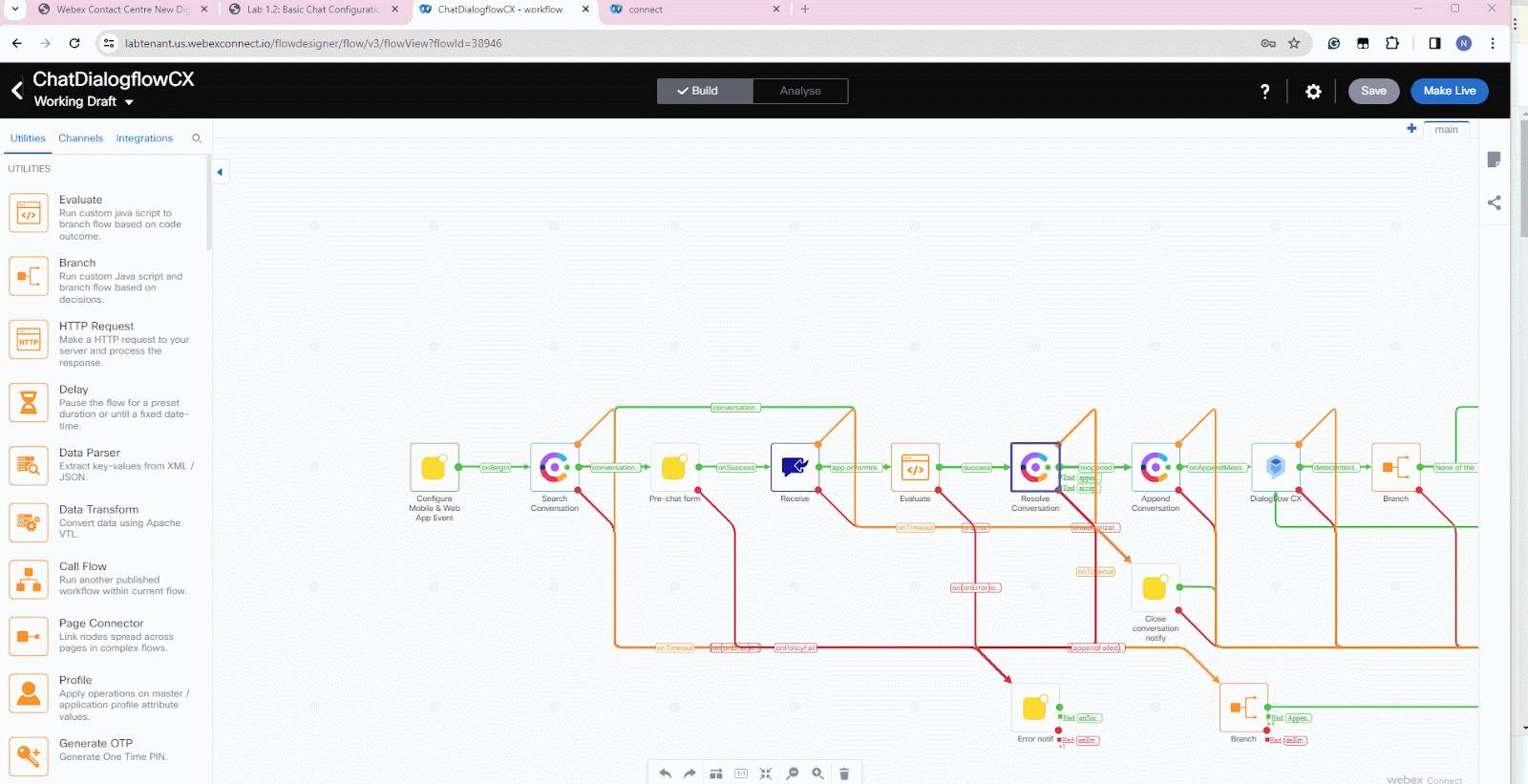Image resolution: width=1528 pixels, height=784 pixels.
Task: Add a new flow tab with plus
Action: pyautogui.click(x=1411, y=129)
